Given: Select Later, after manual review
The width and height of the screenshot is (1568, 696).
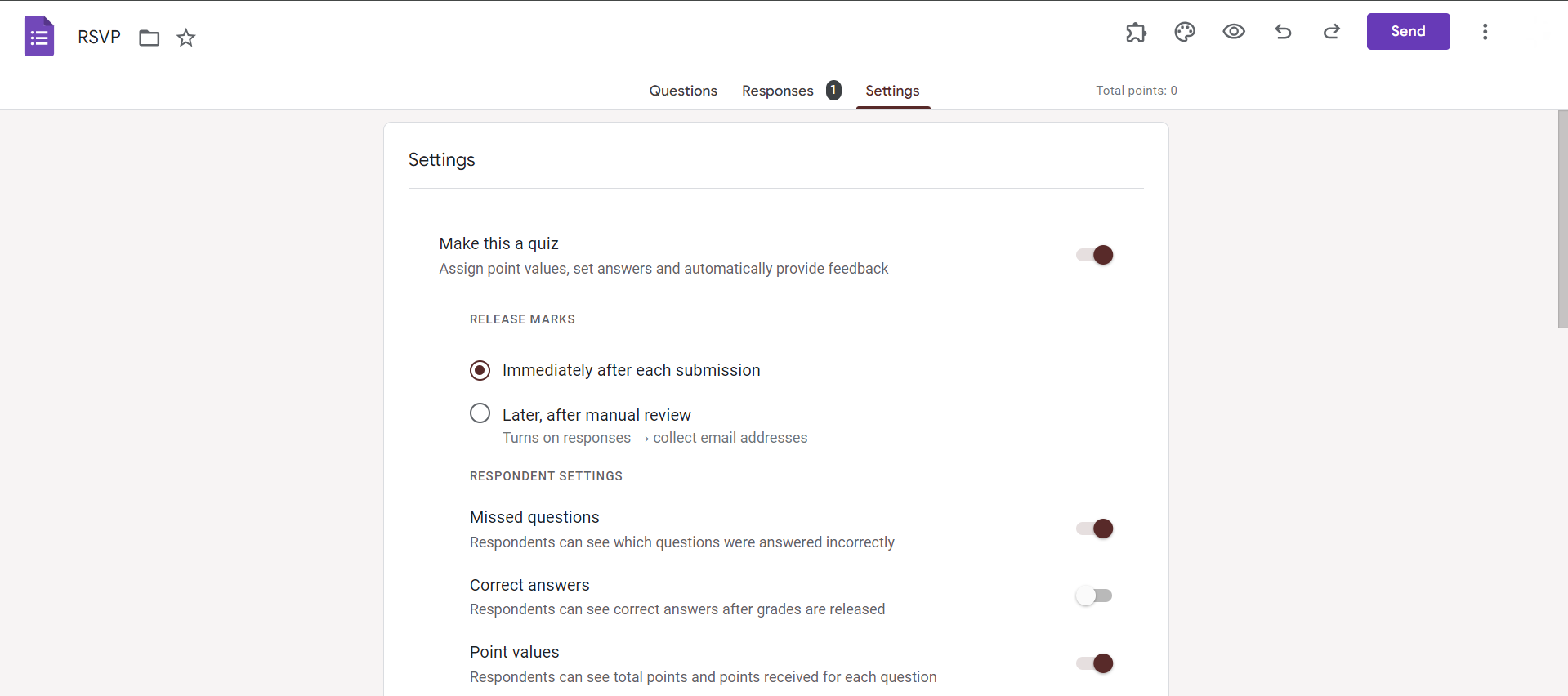Looking at the screenshot, I should 480,413.
